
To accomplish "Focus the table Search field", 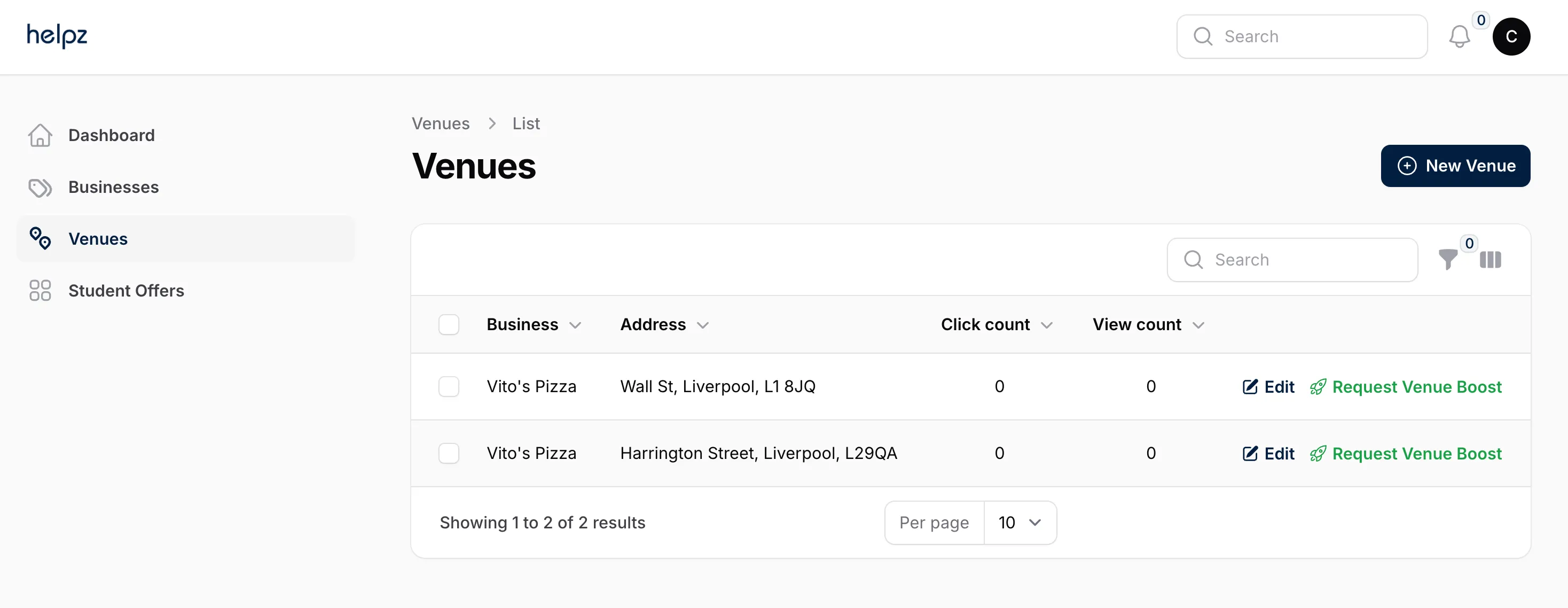I will point(1292,260).
